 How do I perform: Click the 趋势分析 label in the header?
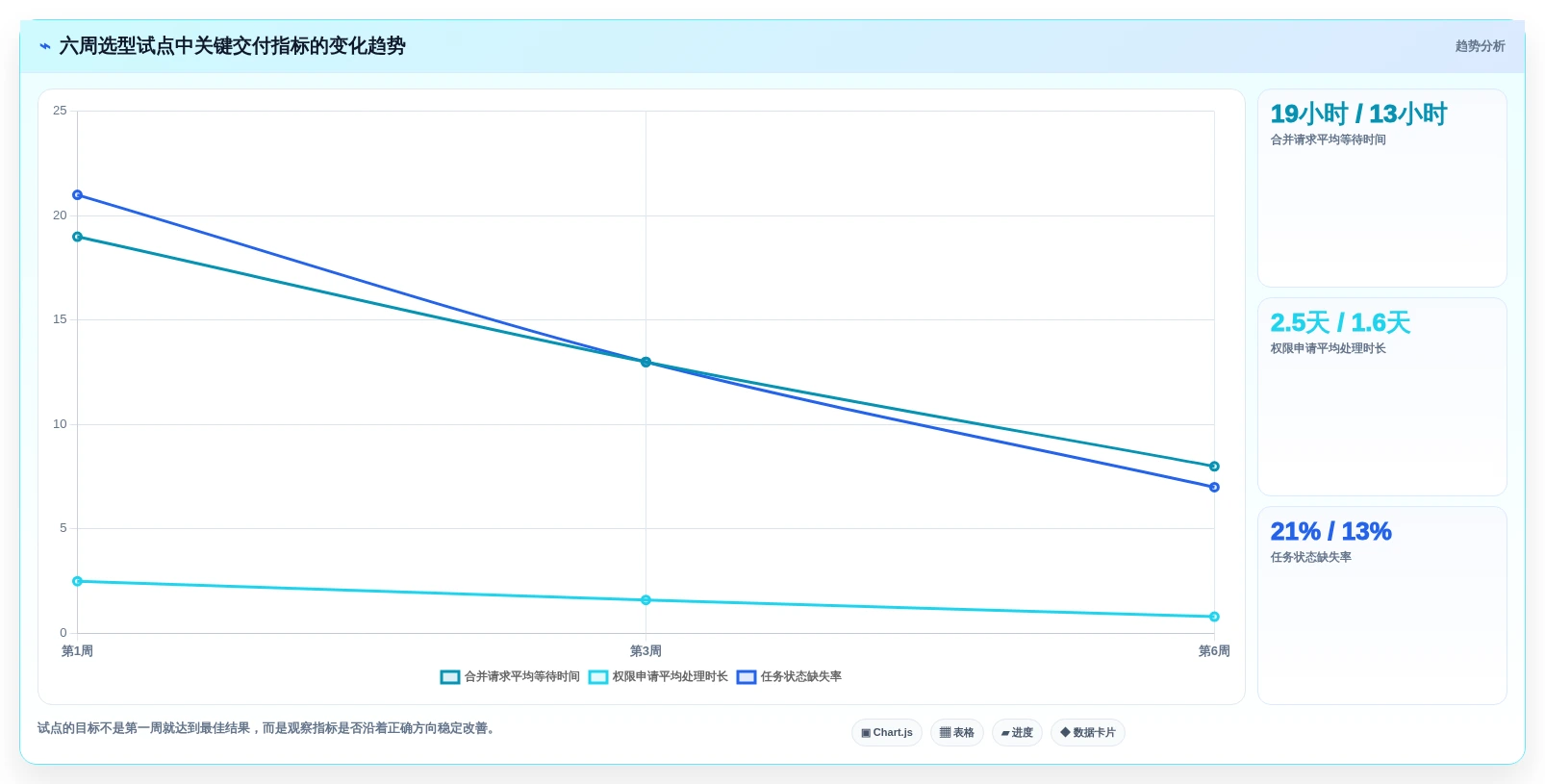click(x=1480, y=46)
